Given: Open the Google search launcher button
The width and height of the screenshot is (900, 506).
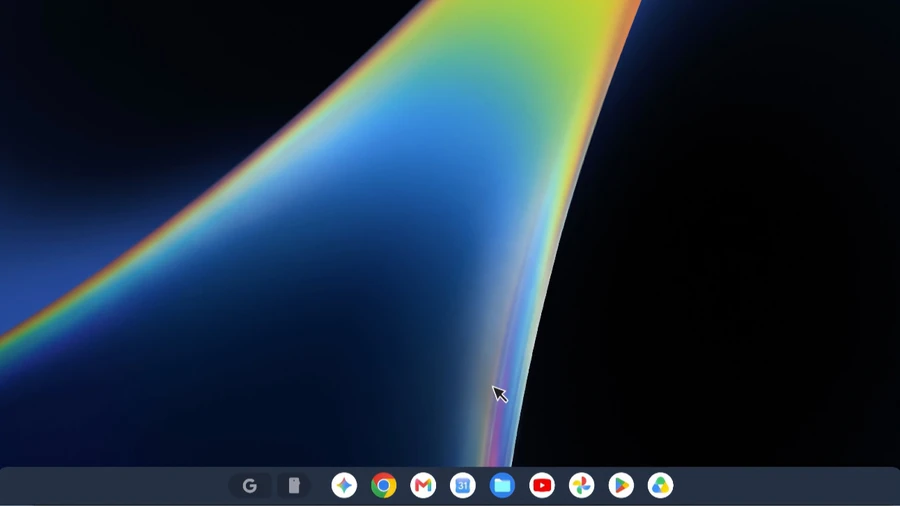Looking at the screenshot, I should click(x=250, y=486).
